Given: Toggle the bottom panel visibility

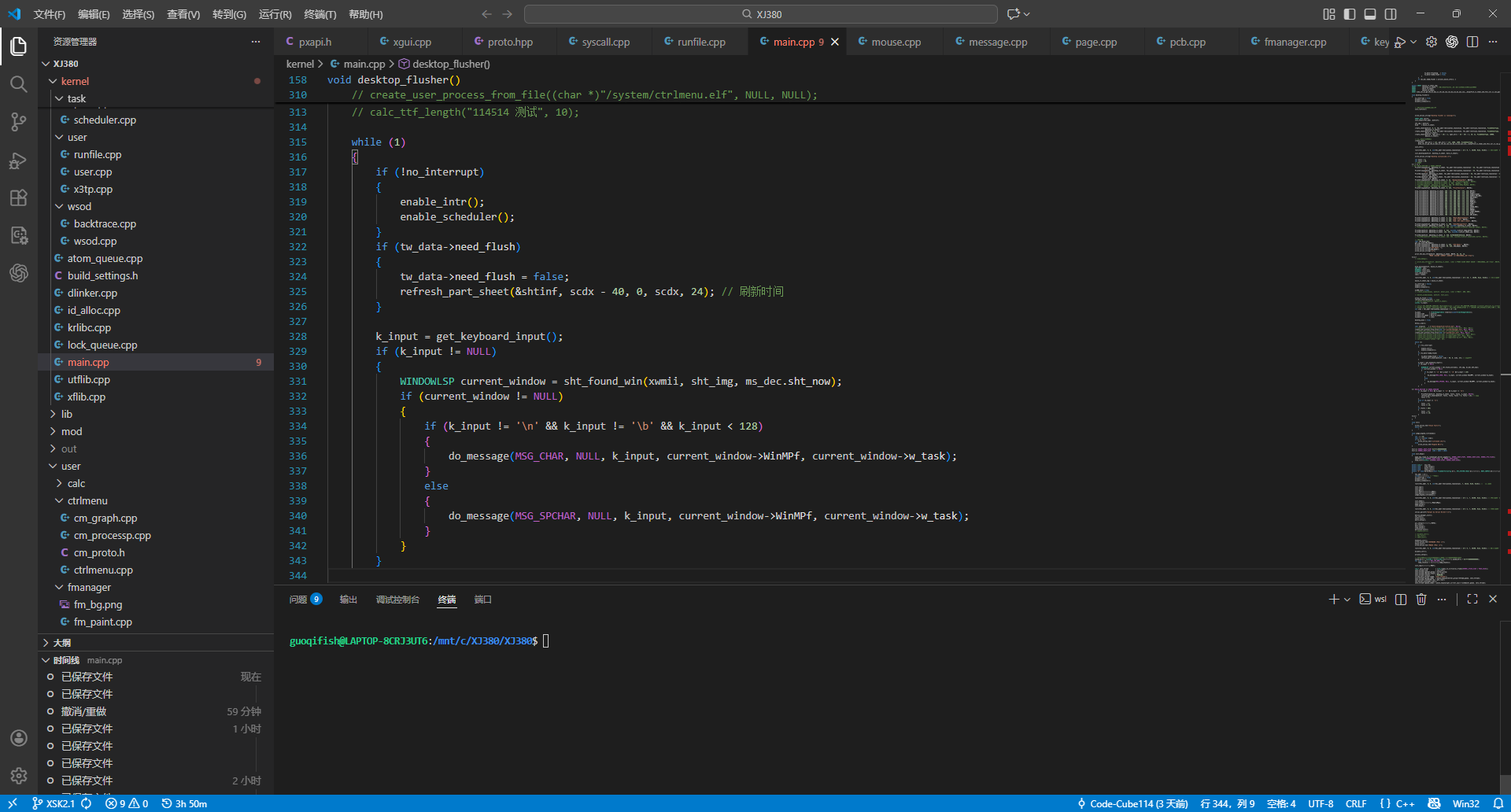Looking at the screenshot, I should click(x=1370, y=14).
